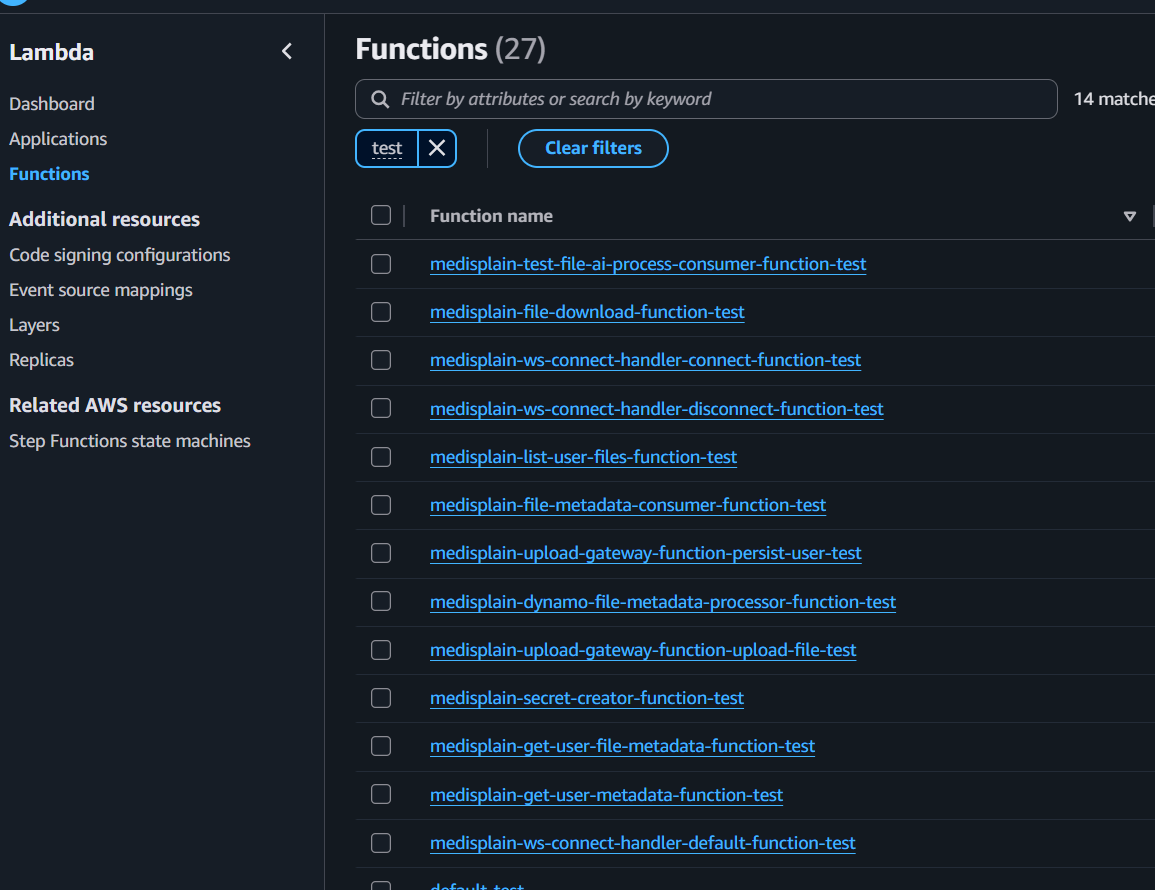Open Code signing configurations
The height and width of the screenshot is (890, 1155).
click(119, 255)
